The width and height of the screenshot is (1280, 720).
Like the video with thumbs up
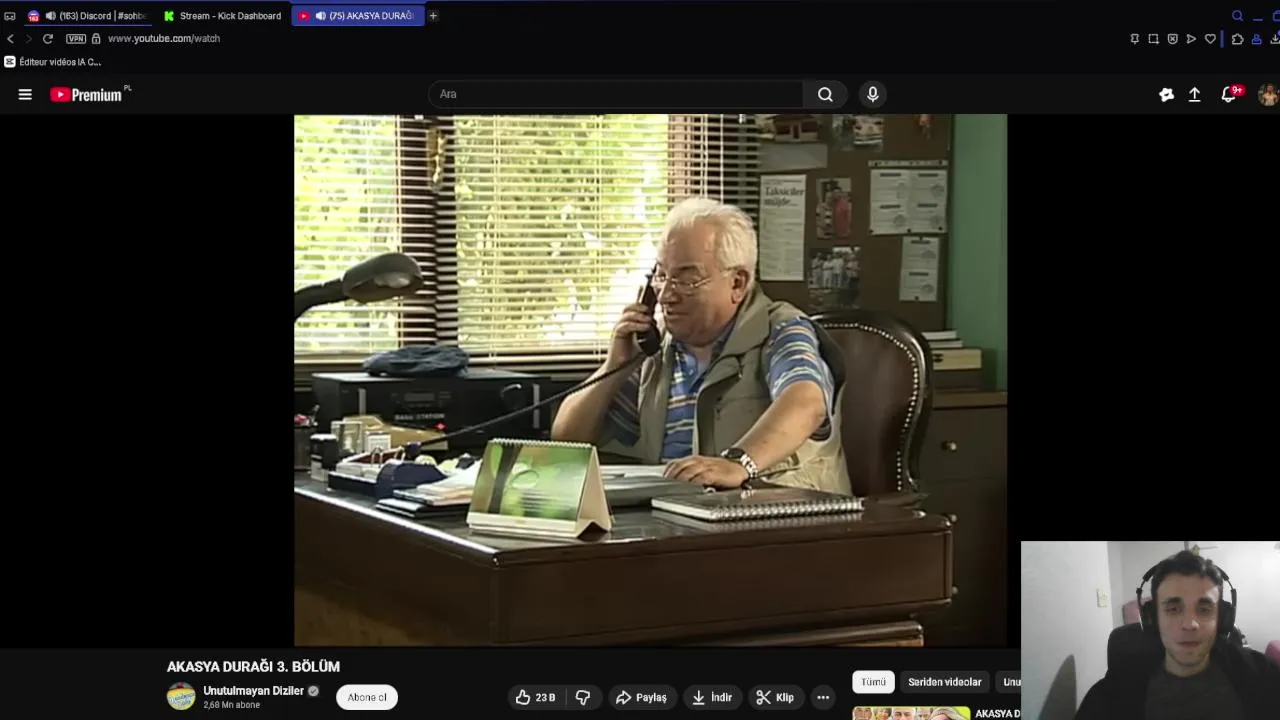(536, 697)
